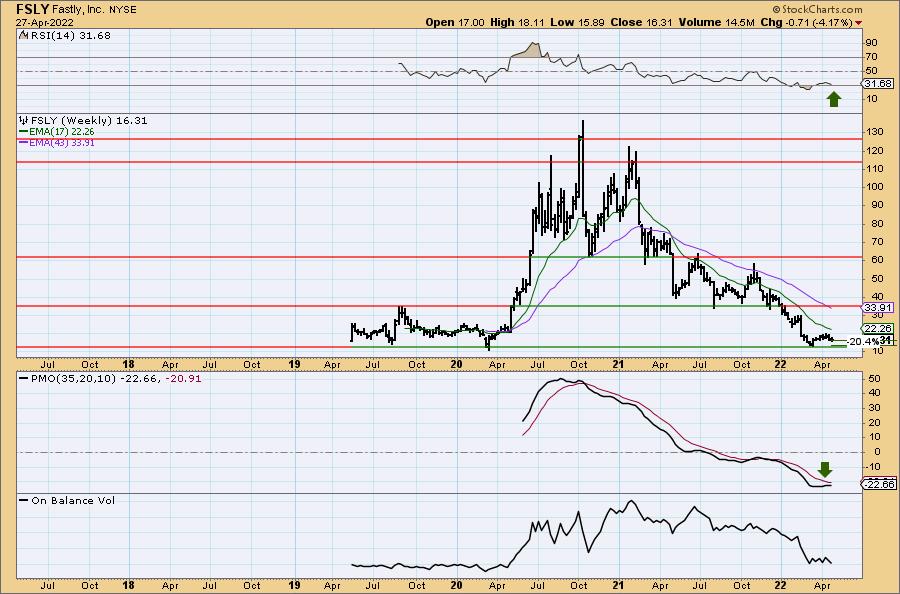Click the 90 label on the RSI axis

(872, 42)
